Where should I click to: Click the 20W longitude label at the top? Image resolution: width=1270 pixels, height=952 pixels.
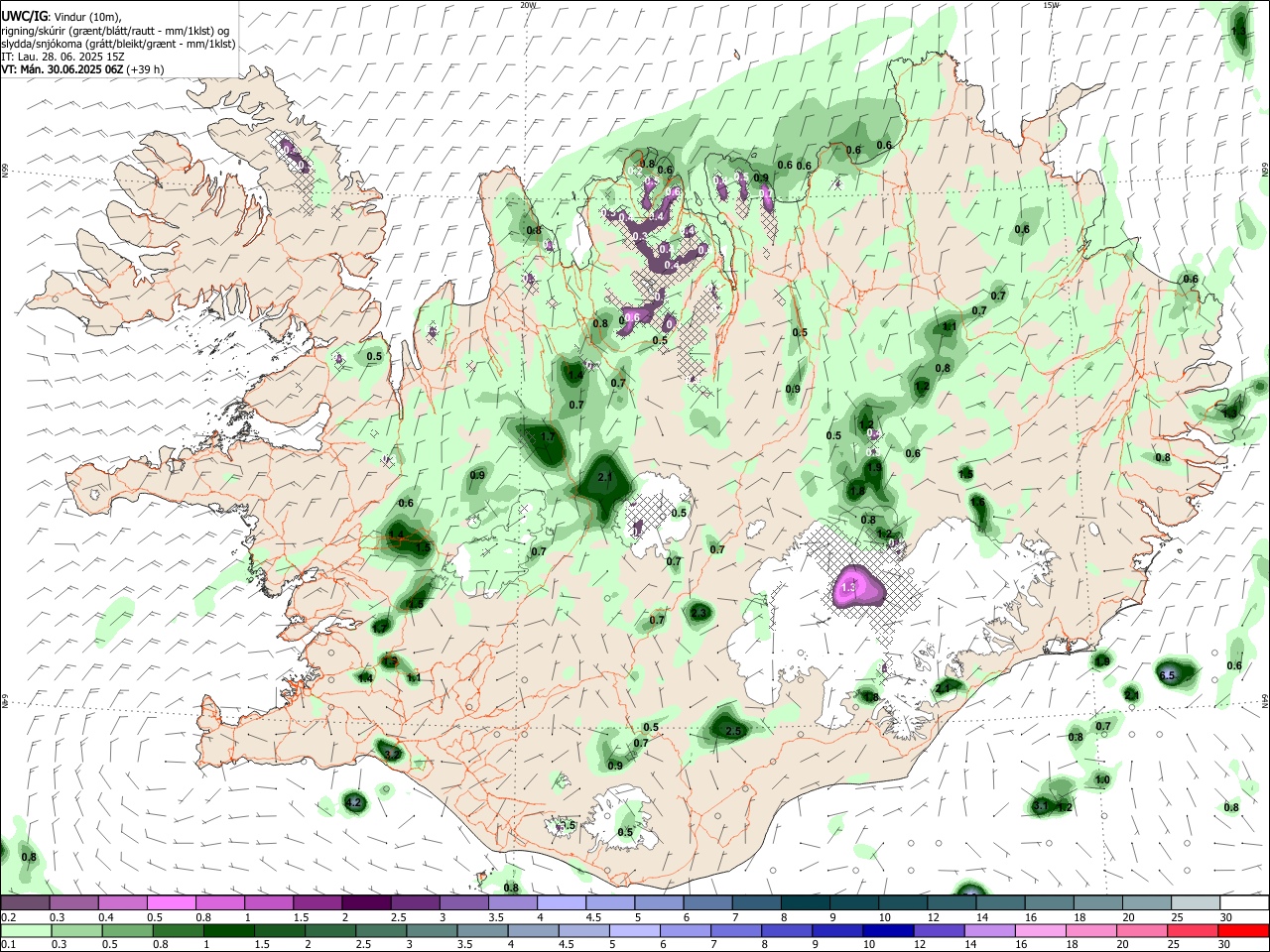(529, 5)
